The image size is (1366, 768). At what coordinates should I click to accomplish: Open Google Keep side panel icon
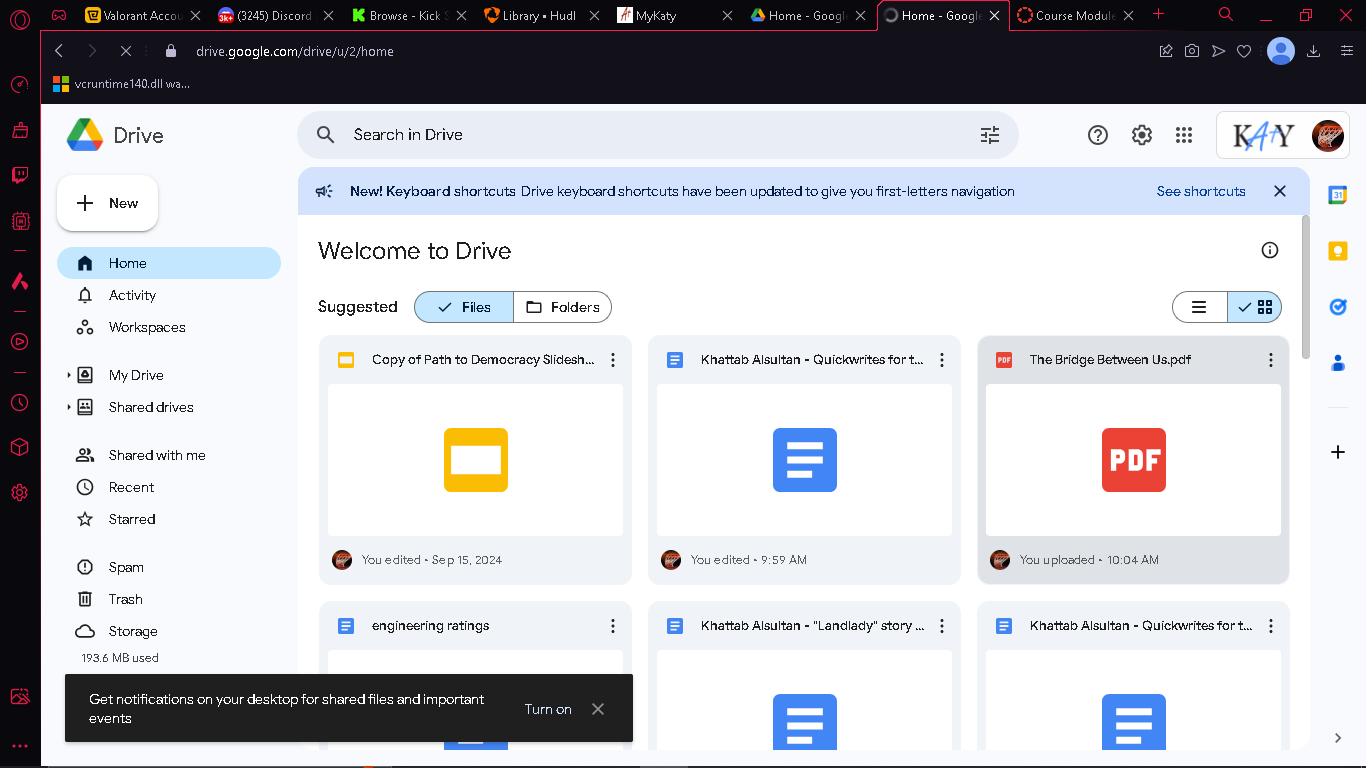coord(1337,251)
